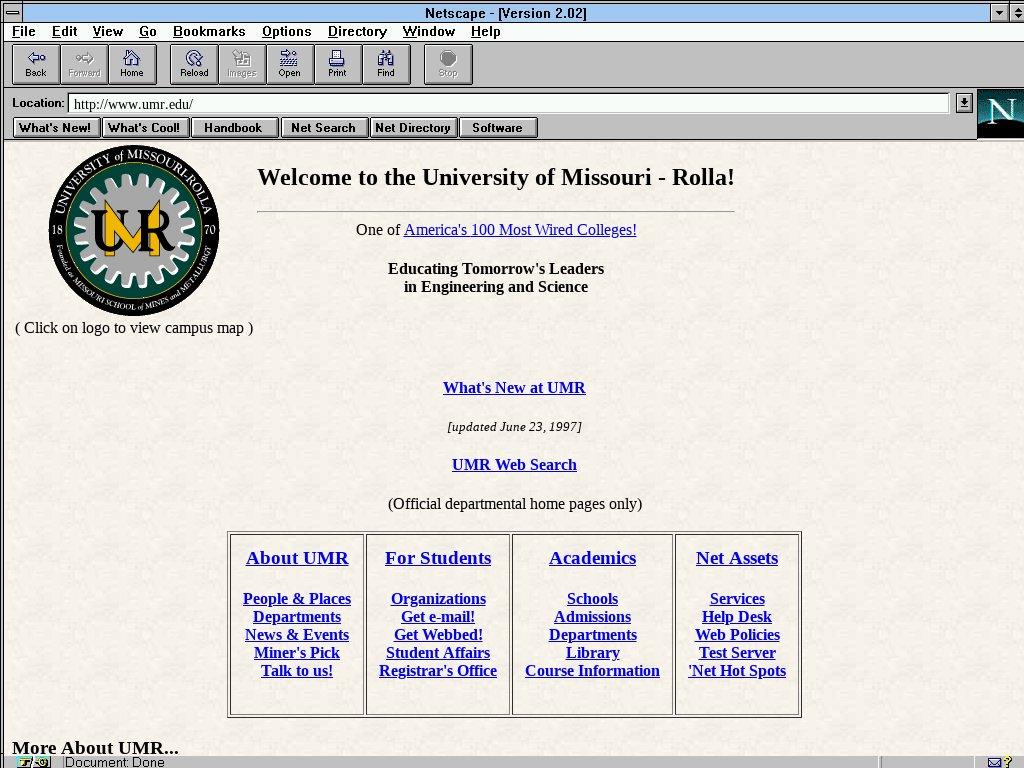Expand the Location history dropdown arrow

pyautogui.click(x=963, y=103)
